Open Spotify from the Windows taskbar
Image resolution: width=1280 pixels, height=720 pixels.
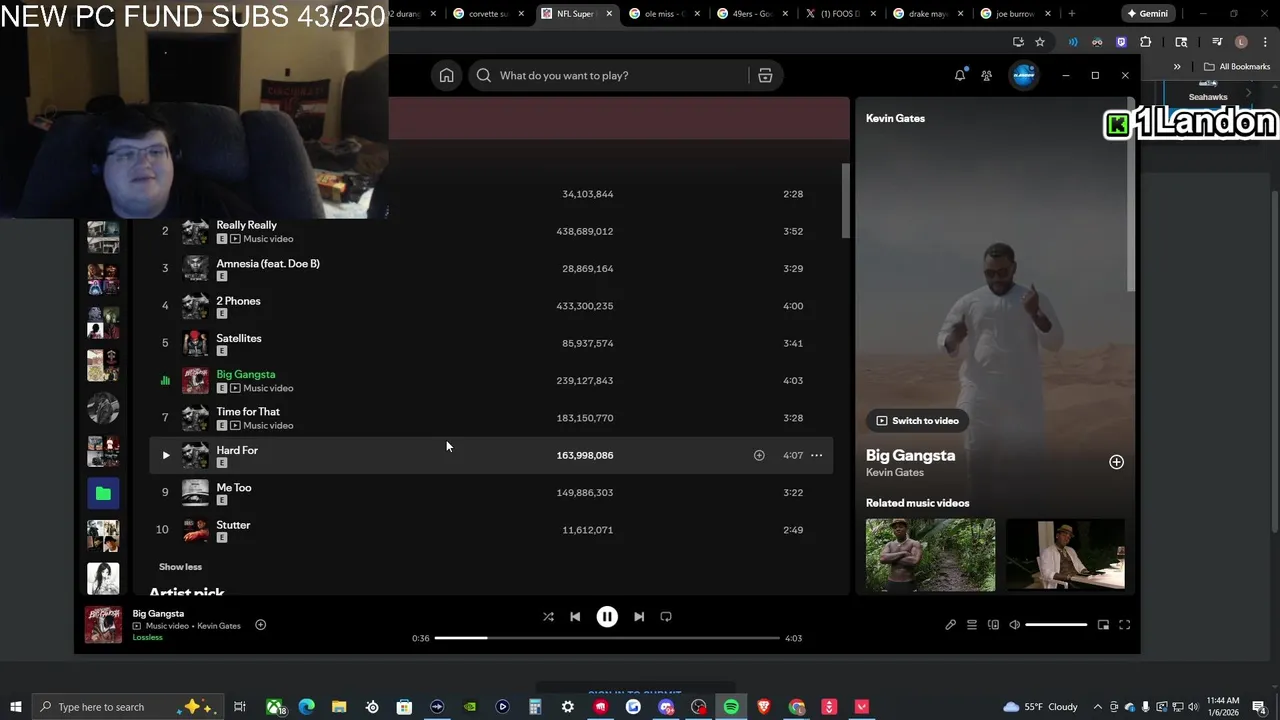click(x=731, y=707)
